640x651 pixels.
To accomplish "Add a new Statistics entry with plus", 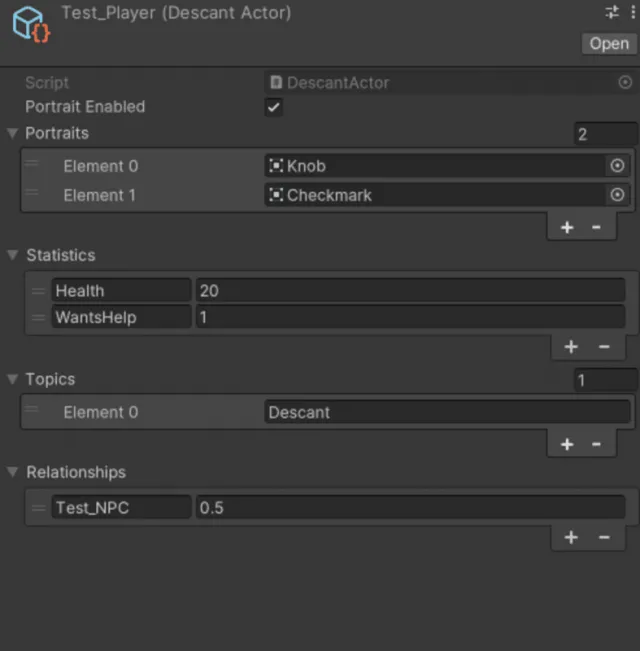I will pos(571,347).
